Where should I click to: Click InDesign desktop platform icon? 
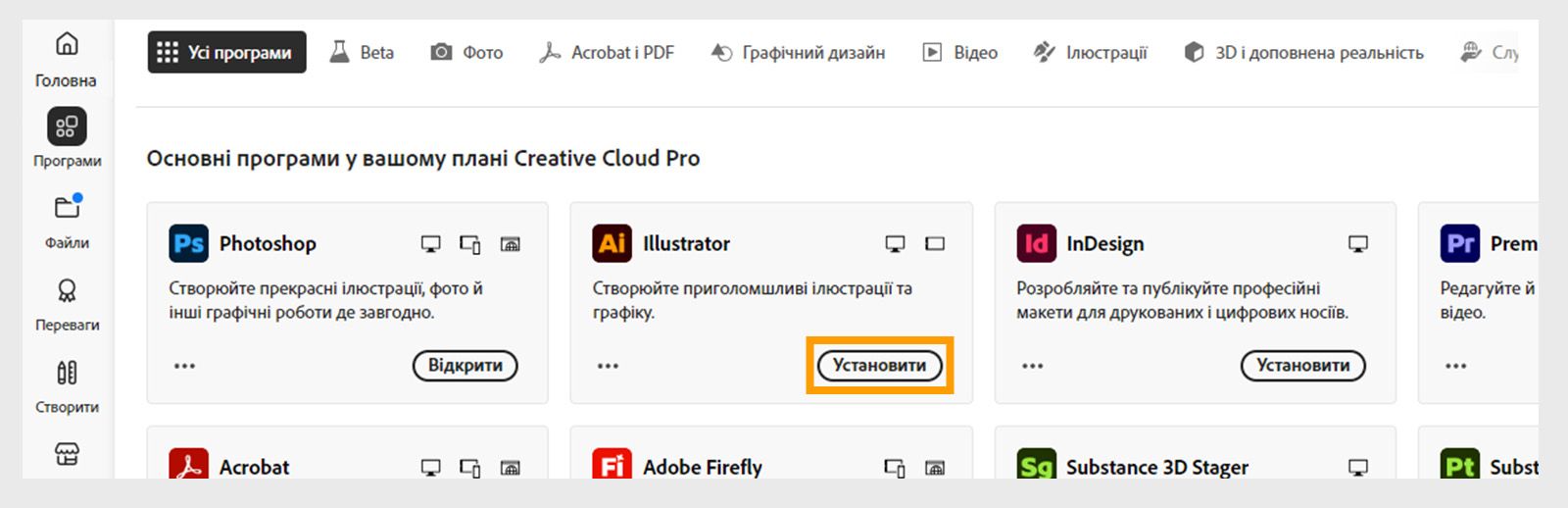tap(1357, 243)
